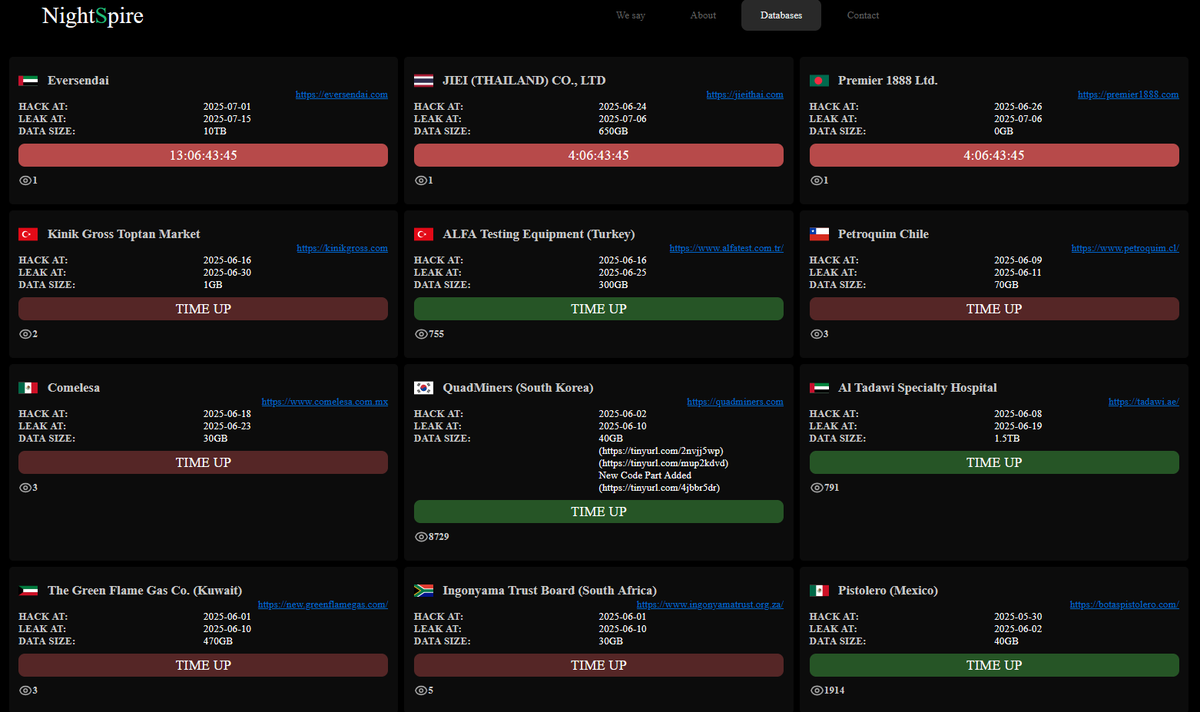Click the views eye icon under Green Flame
Viewport: 1200px width, 712px height.
pos(25,691)
